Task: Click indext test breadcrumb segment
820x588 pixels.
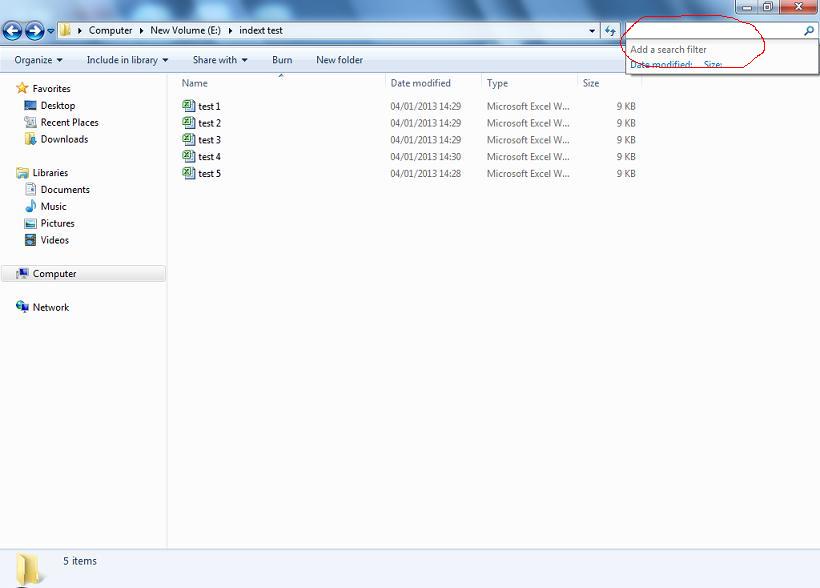Action: coord(260,30)
